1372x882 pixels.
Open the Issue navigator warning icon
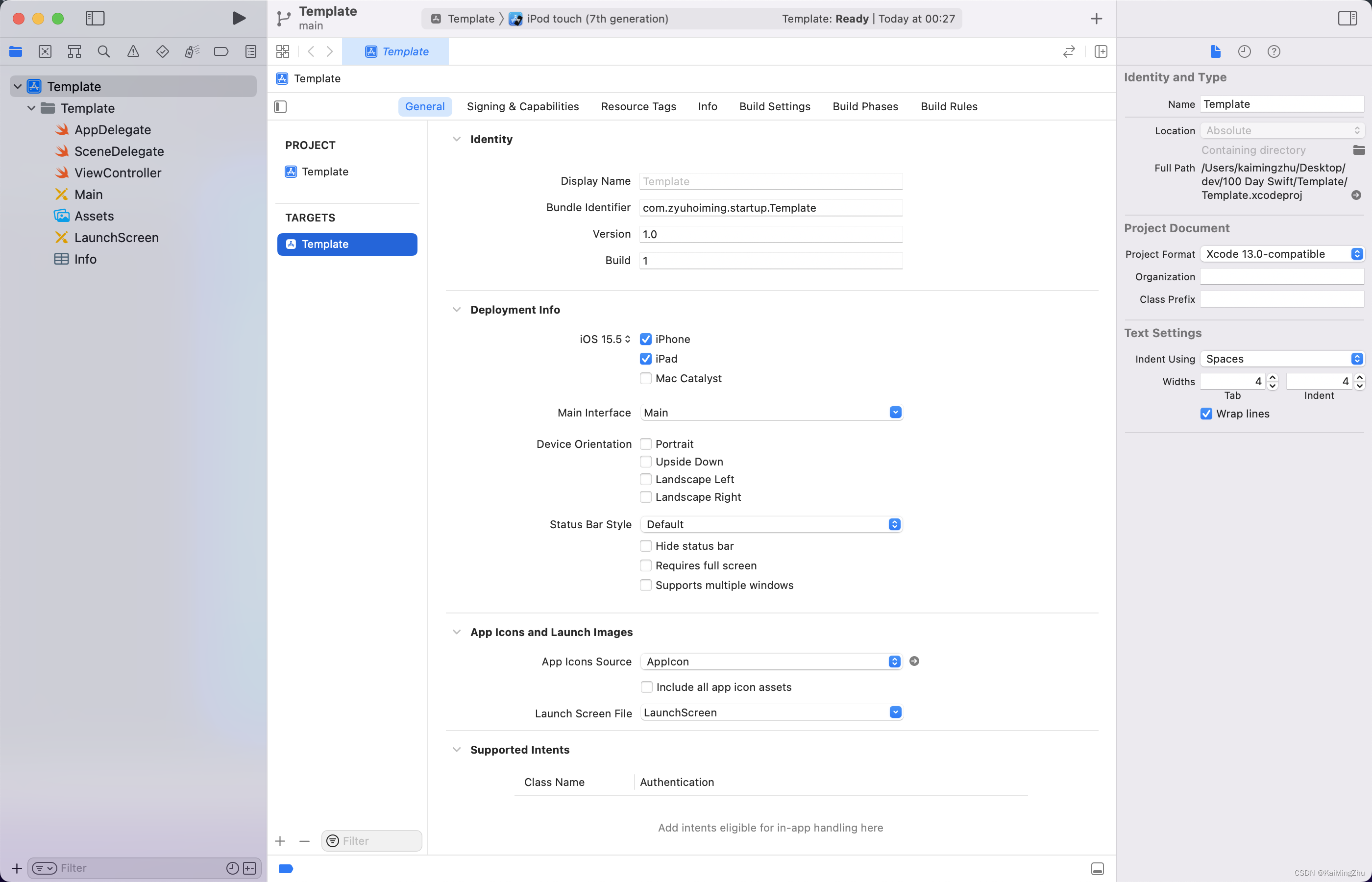133,51
